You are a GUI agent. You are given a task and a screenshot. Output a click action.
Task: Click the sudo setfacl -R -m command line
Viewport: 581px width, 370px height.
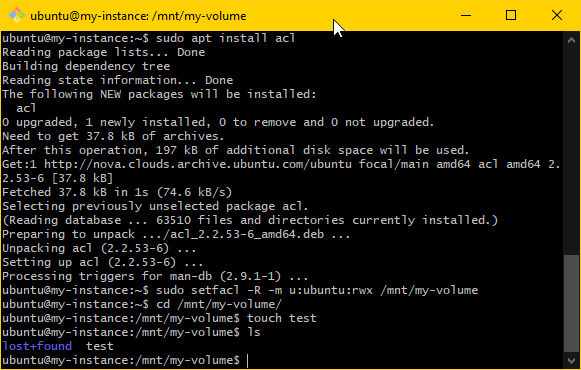tap(317, 290)
